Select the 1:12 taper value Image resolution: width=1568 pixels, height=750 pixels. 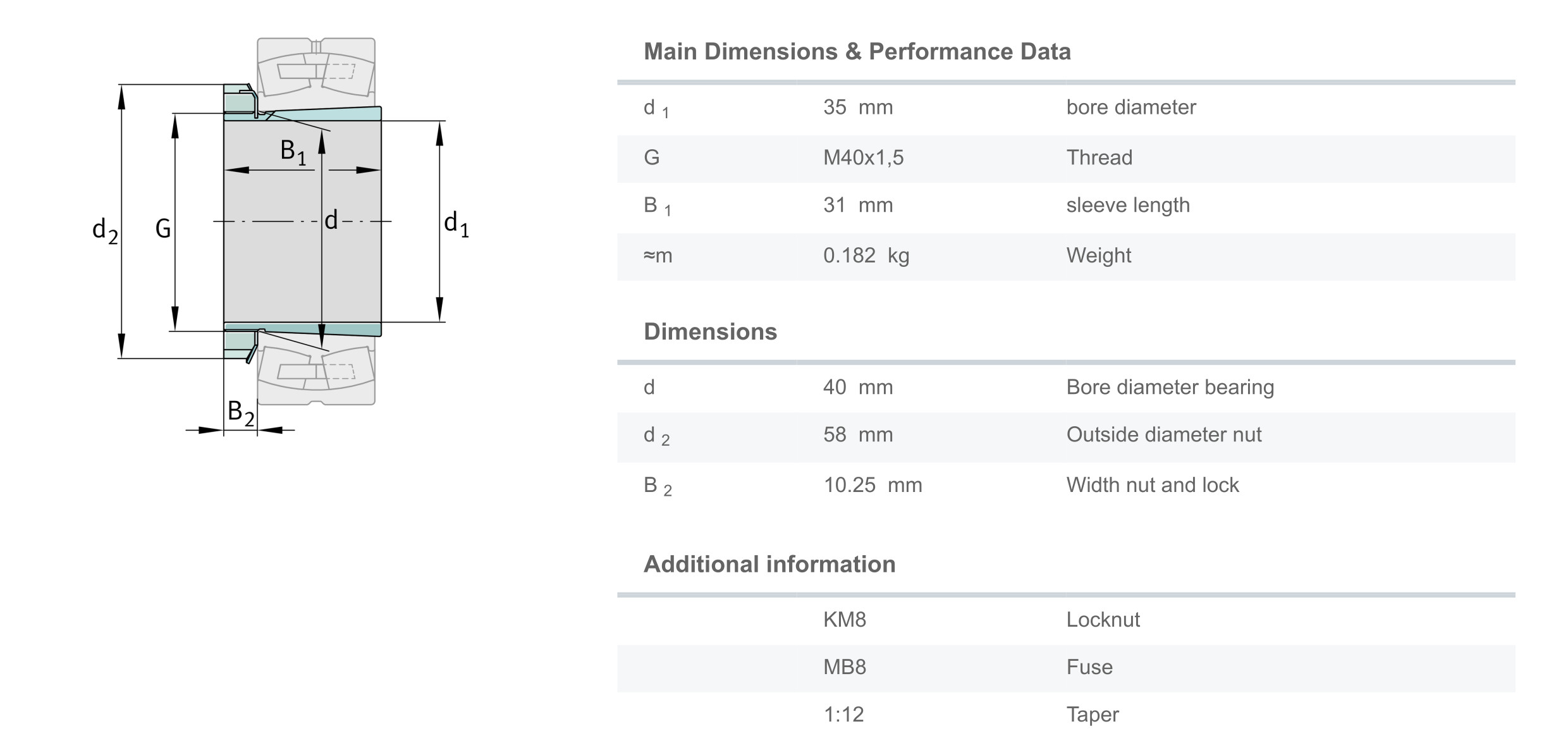[843, 715]
